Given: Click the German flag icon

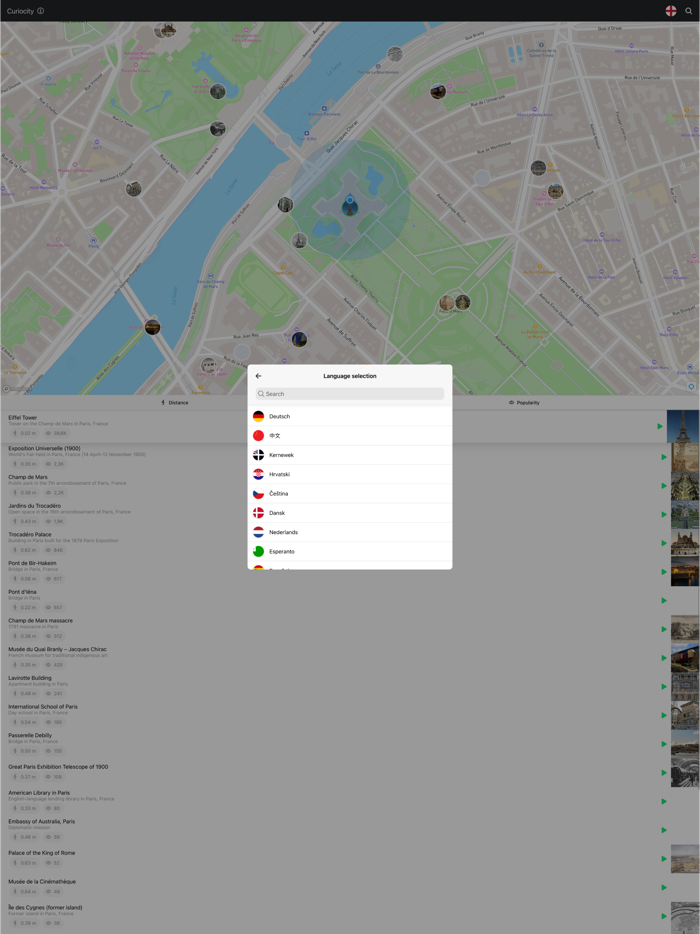Looking at the screenshot, I should coord(258,416).
